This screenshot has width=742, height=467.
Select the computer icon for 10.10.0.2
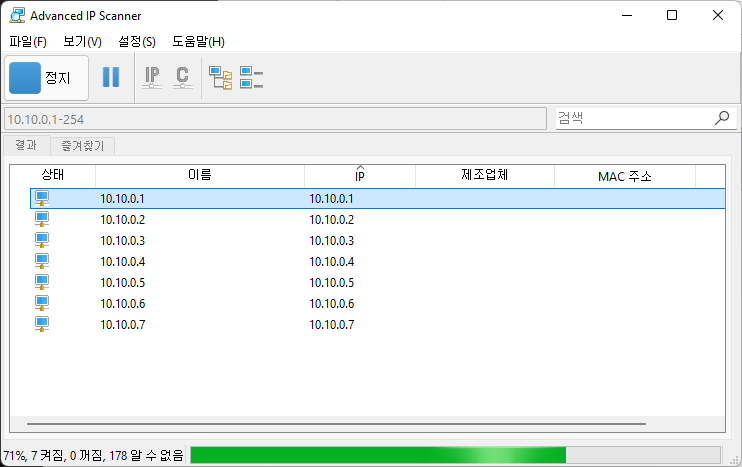click(42, 219)
